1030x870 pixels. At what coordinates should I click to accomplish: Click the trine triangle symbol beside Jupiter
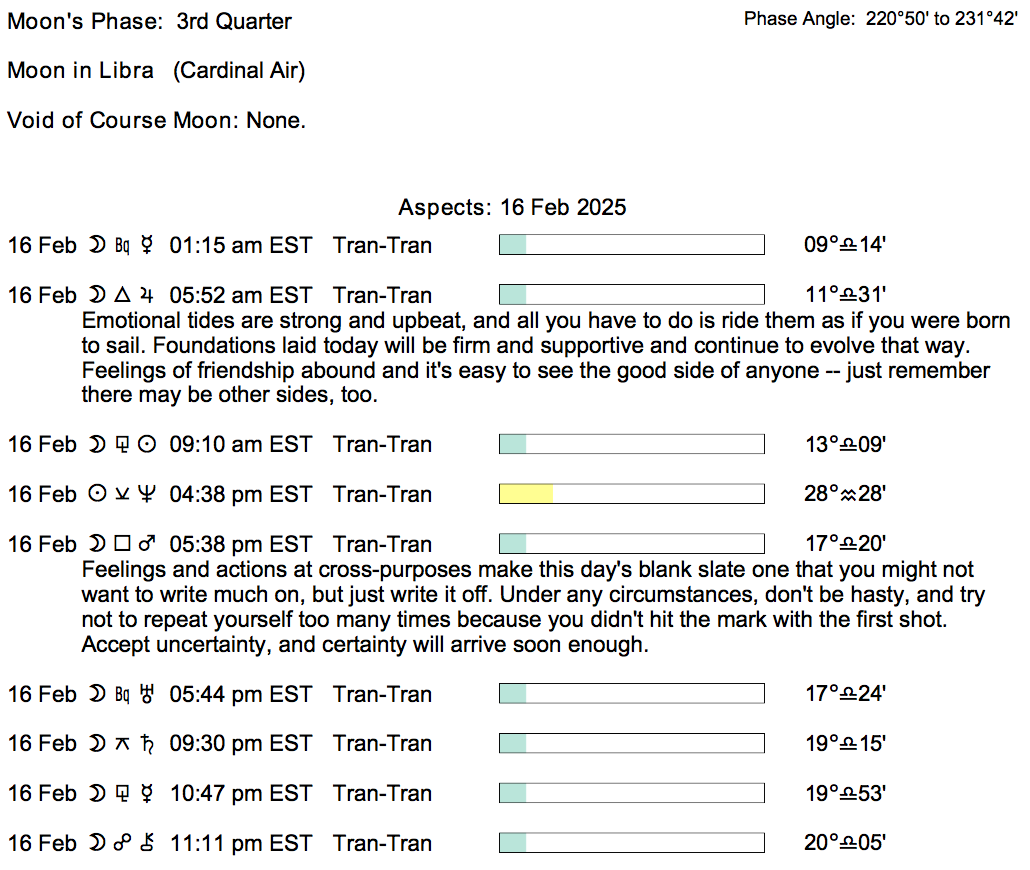123,295
